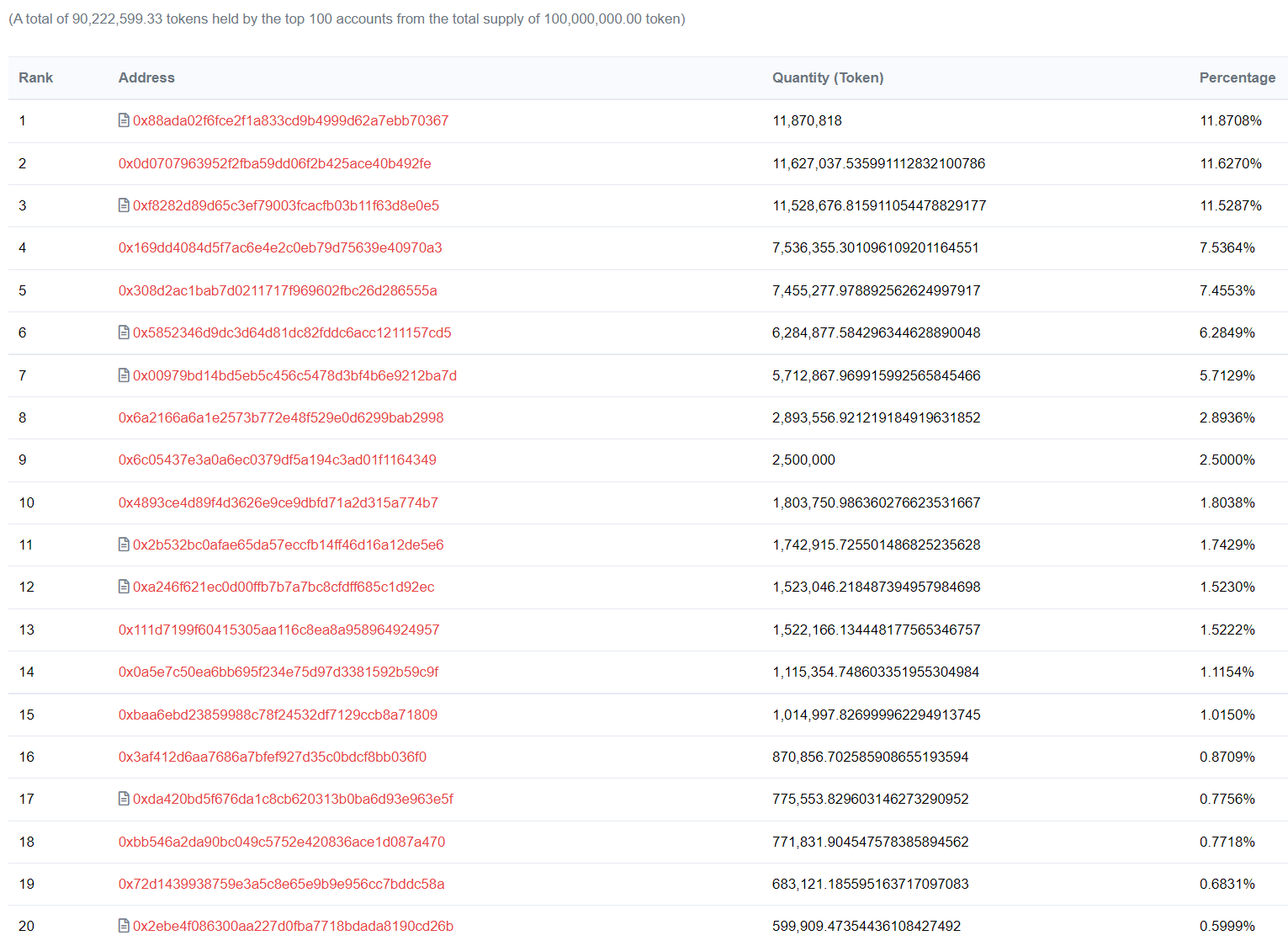This screenshot has width=1288, height=946.
Task: Select quantity 6,284,877.584296344628890048
Action: 877,332
